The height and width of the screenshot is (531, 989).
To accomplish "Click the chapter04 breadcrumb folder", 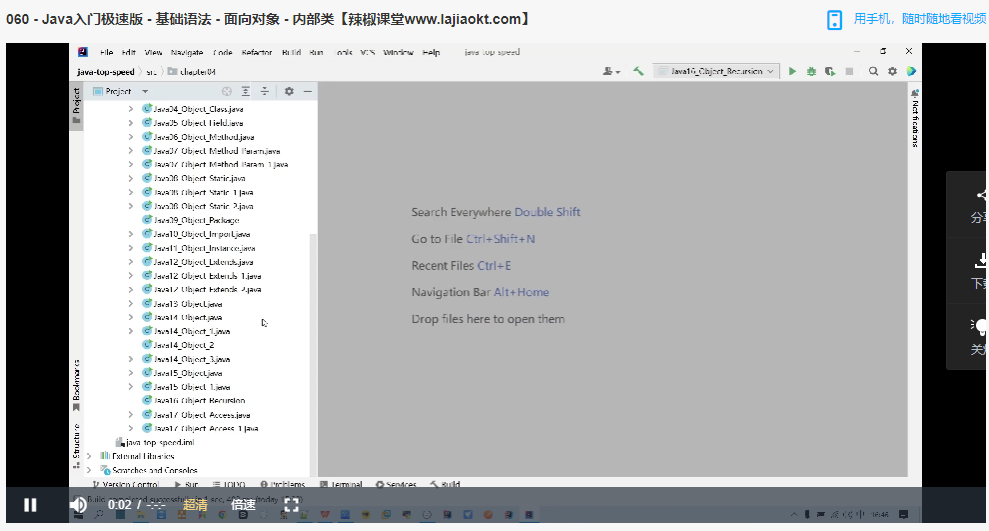I will (192, 72).
